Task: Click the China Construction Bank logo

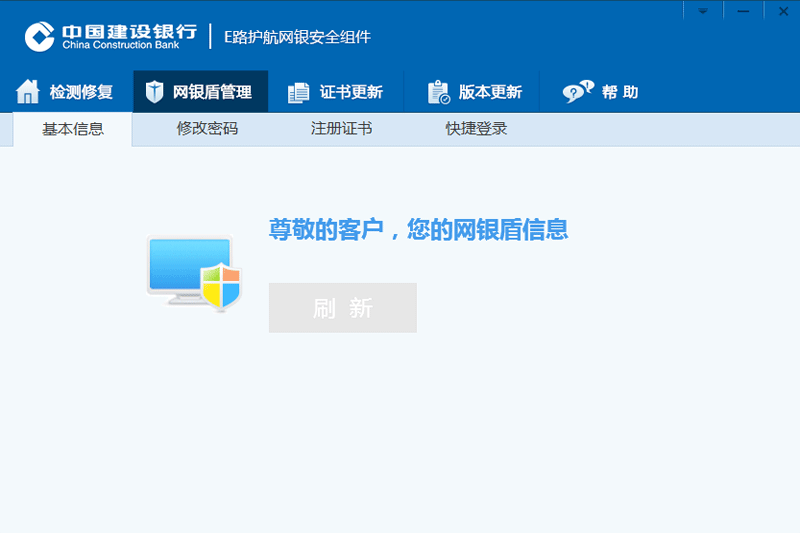Action: (x=111, y=36)
